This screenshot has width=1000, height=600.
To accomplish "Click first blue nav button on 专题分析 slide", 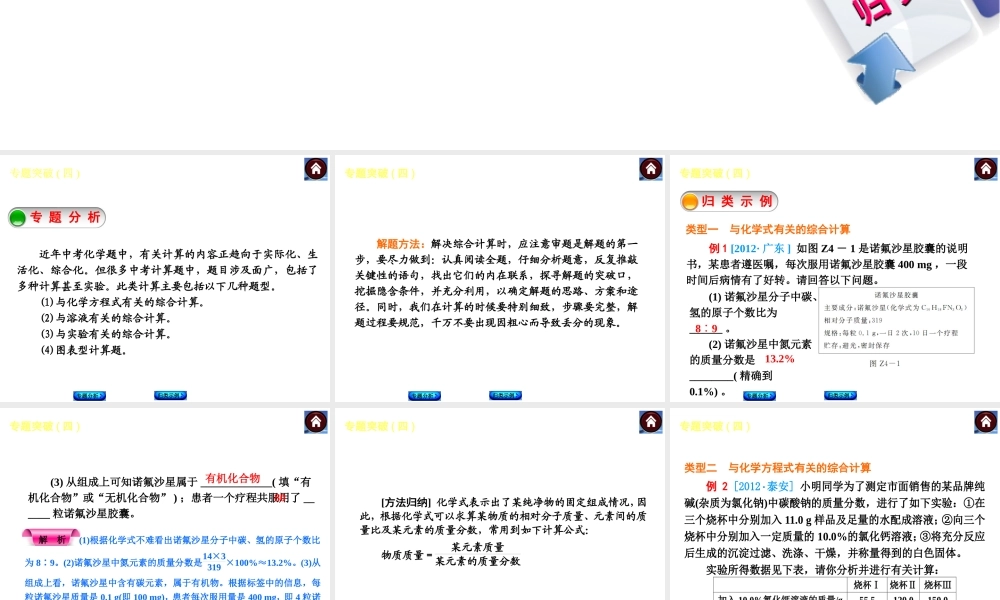I will click(x=89, y=395).
